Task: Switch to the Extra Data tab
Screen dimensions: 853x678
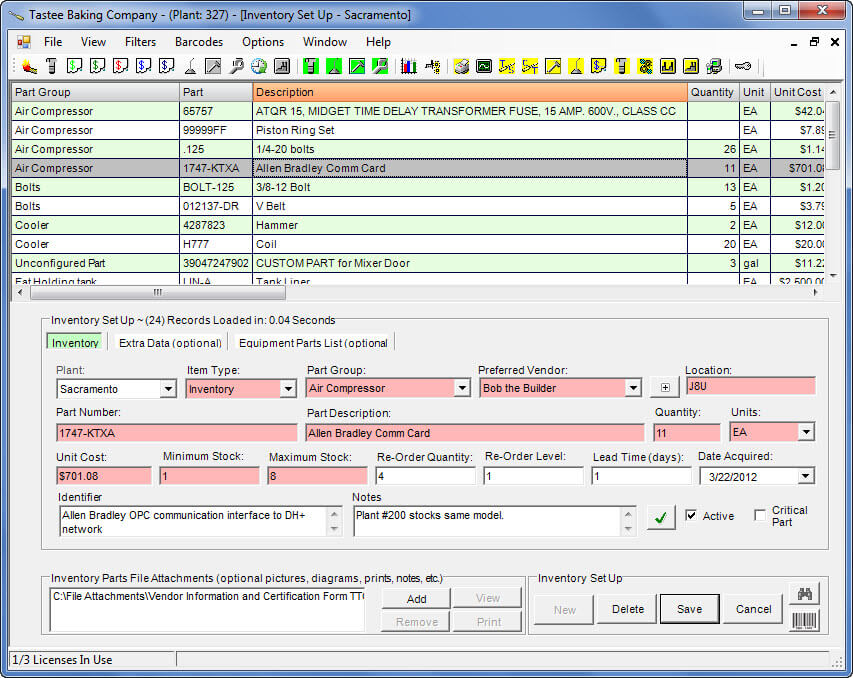Action: point(170,342)
